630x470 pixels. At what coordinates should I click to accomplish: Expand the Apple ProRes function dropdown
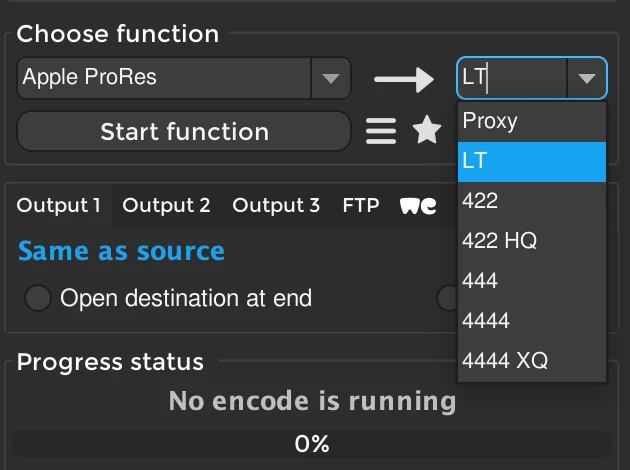(331, 78)
